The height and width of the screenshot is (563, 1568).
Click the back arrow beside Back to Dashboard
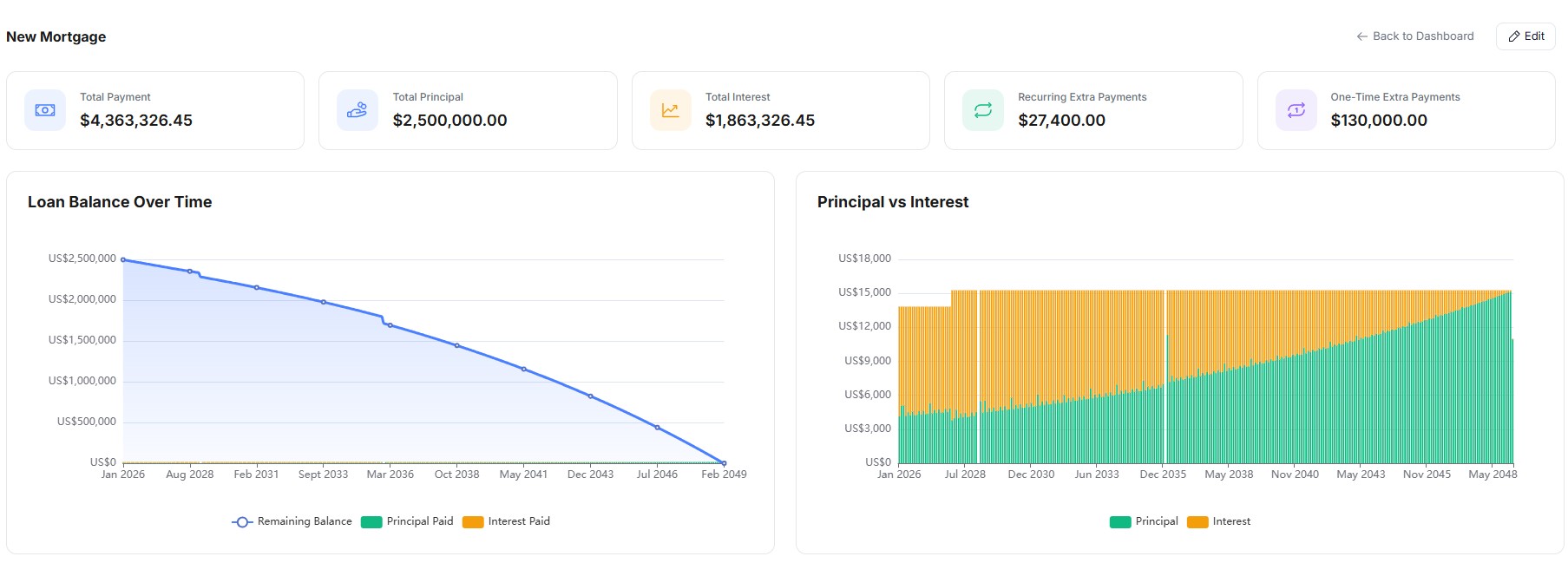tap(1361, 36)
